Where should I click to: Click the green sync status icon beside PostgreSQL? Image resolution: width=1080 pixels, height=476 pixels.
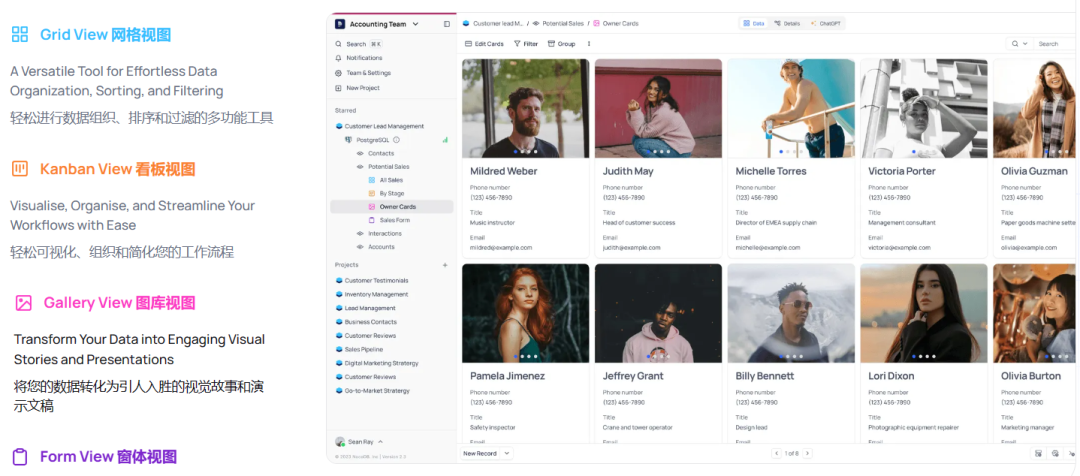(445, 140)
